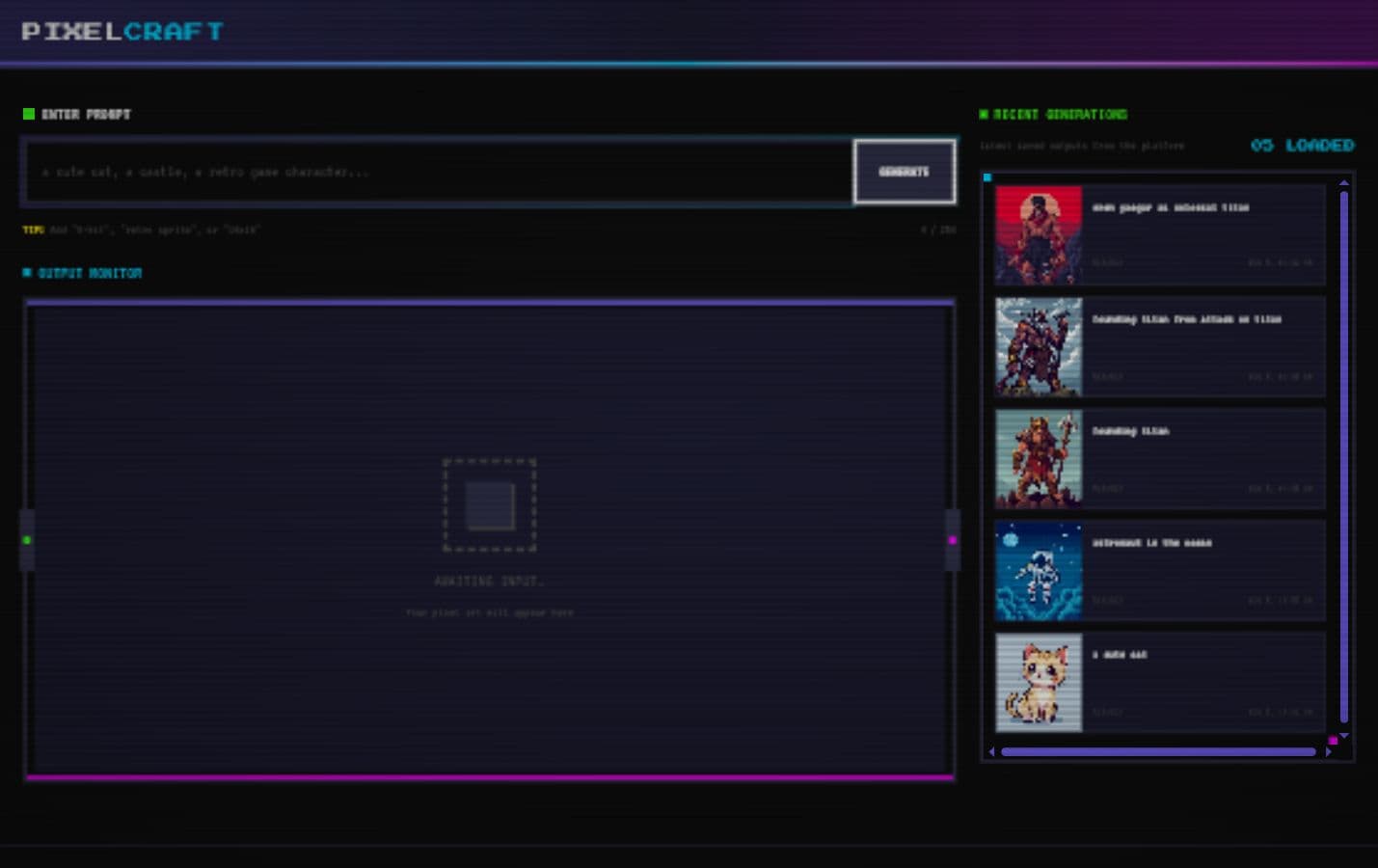Image resolution: width=1378 pixels, height=868 pixels.
Task: Click the AWAITING INPUT text
Action: point(489,581)
